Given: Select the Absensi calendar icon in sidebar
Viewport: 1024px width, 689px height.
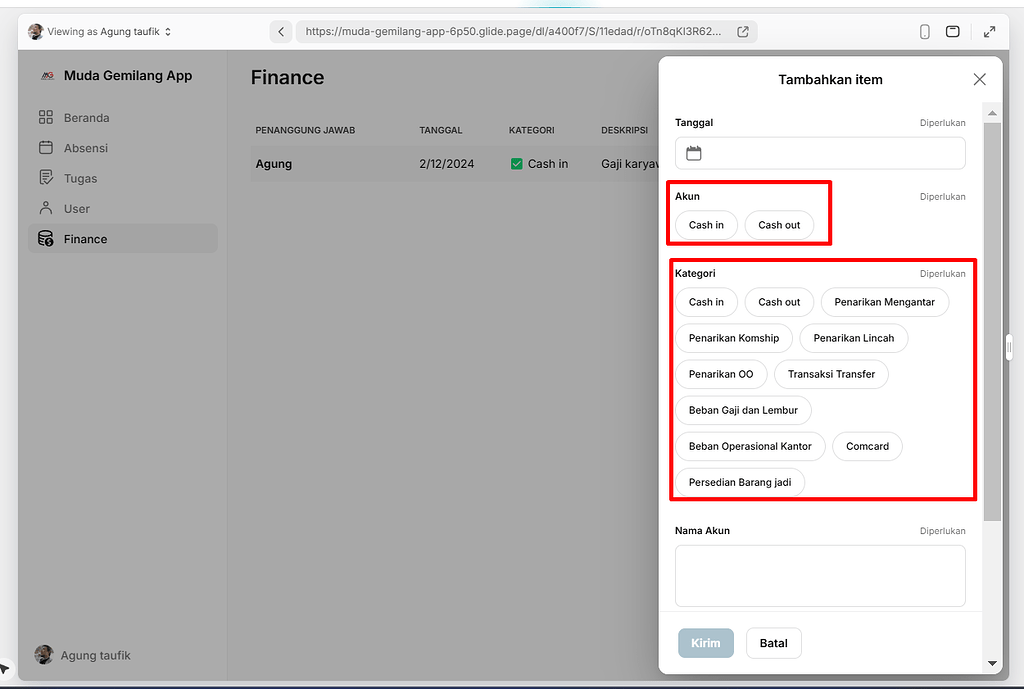Looking at the screenshot, I should tap(45, 147).
